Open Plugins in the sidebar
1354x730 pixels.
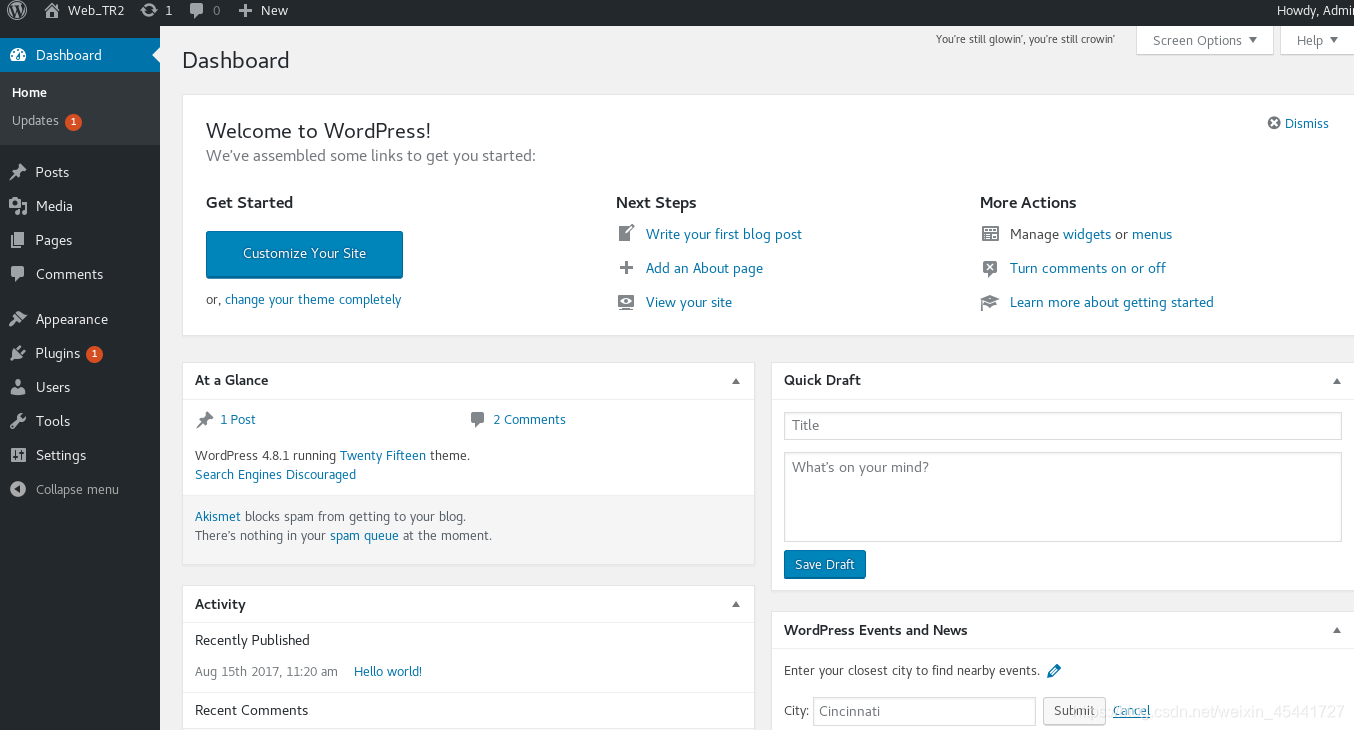[58, 353]
